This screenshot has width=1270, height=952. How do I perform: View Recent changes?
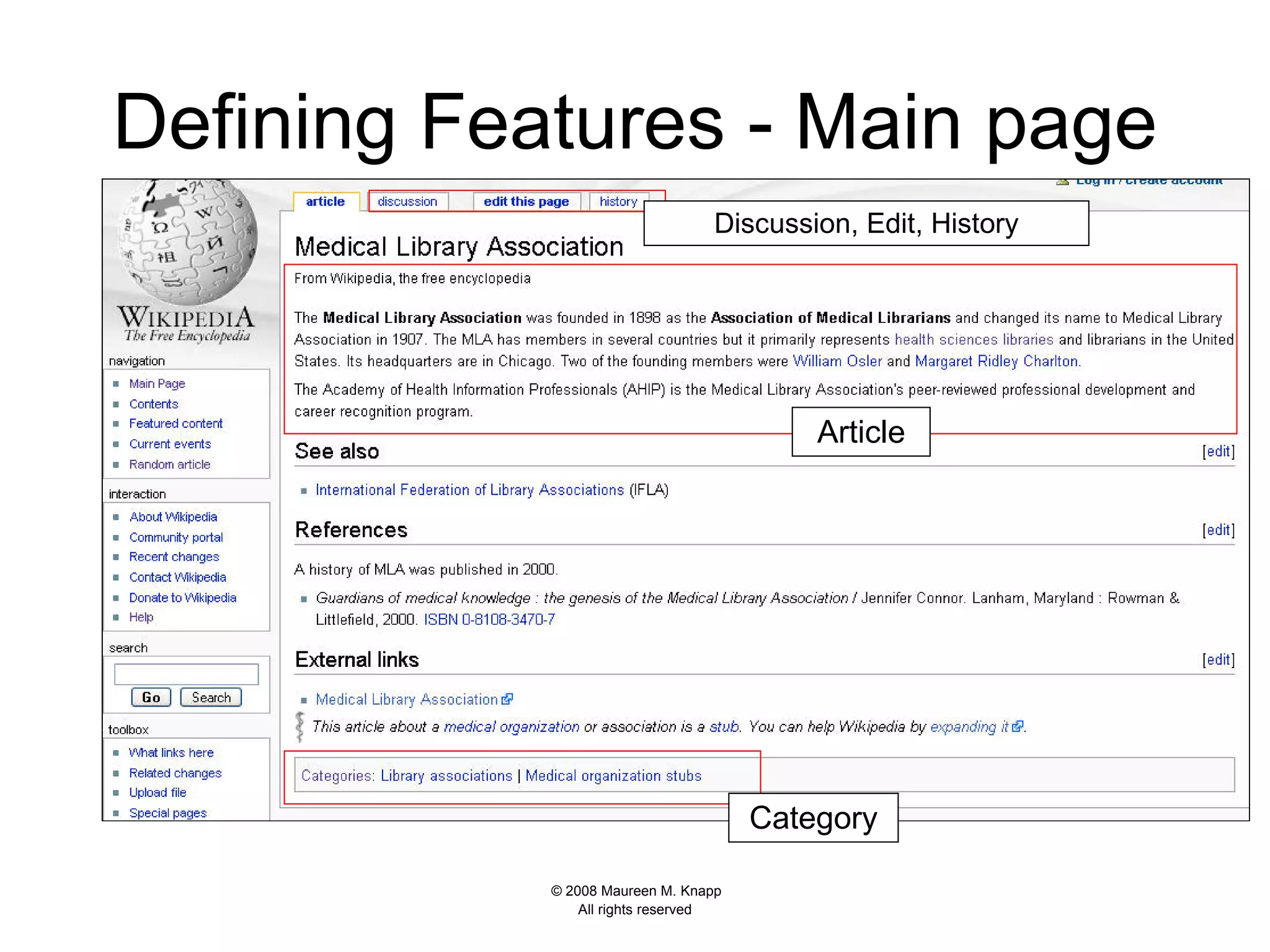(x=174, y=557)
